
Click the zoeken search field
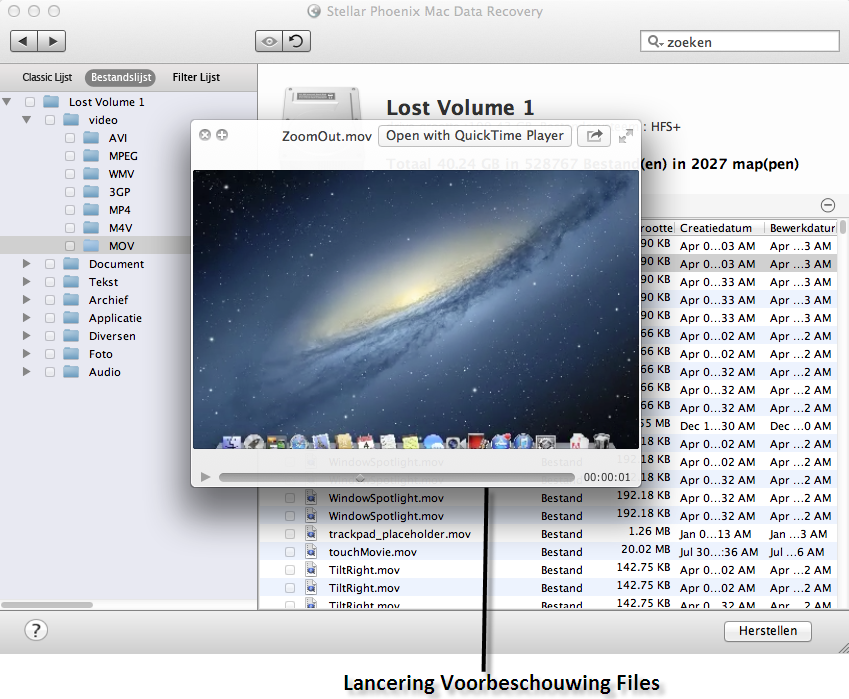click(x=740, y=41)
